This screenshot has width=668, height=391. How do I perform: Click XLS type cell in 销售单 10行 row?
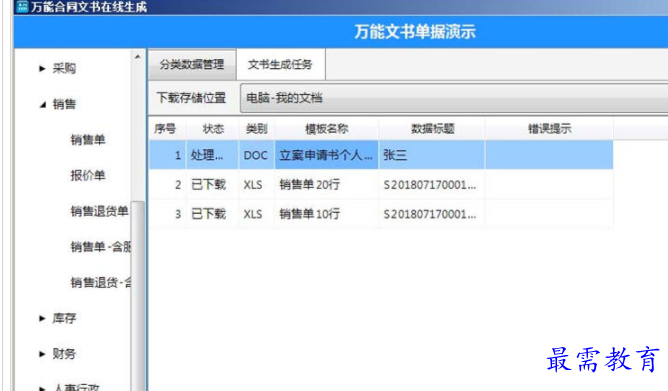[x=256, y=214]
